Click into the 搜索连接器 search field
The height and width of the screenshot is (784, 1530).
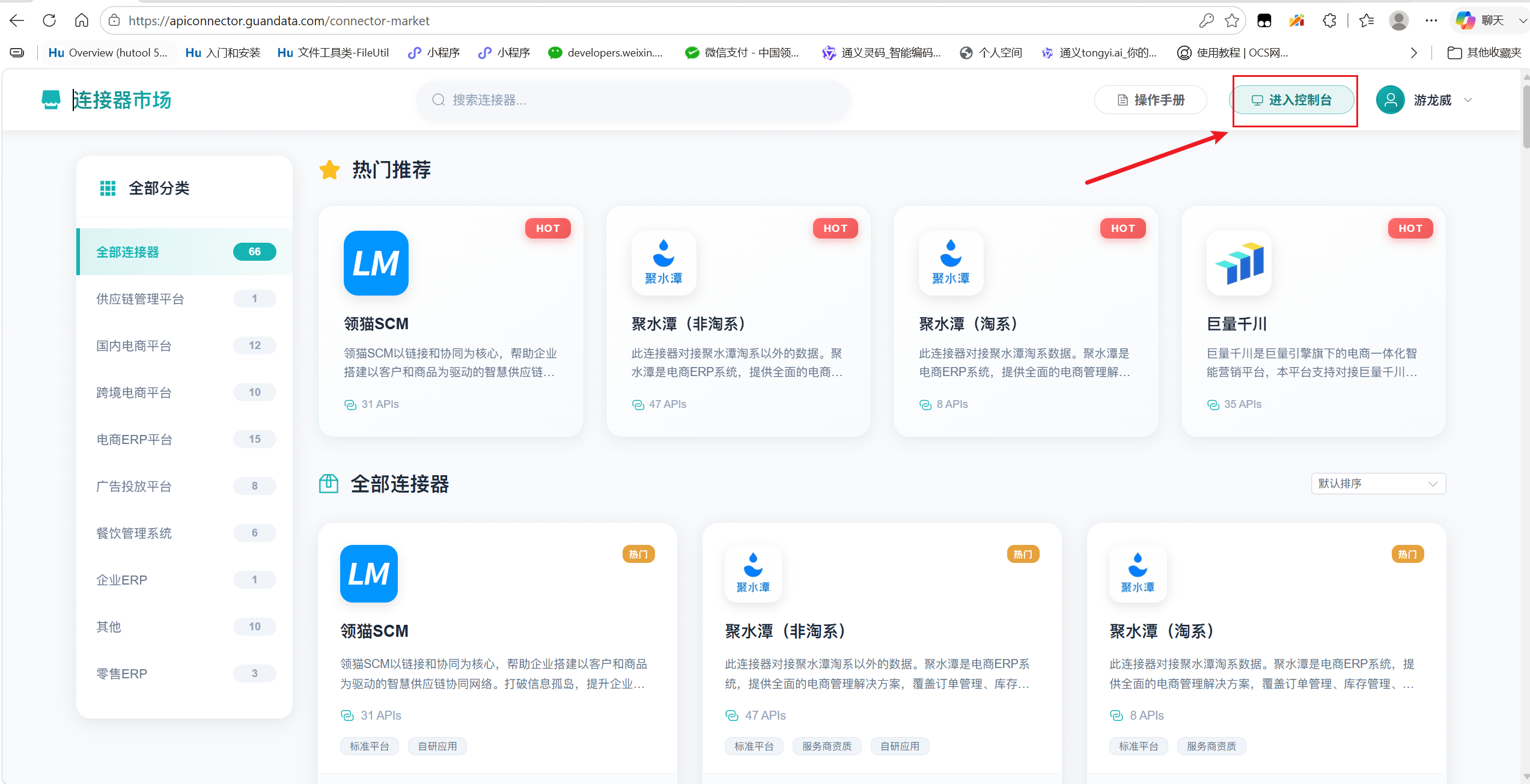point(633,100)
